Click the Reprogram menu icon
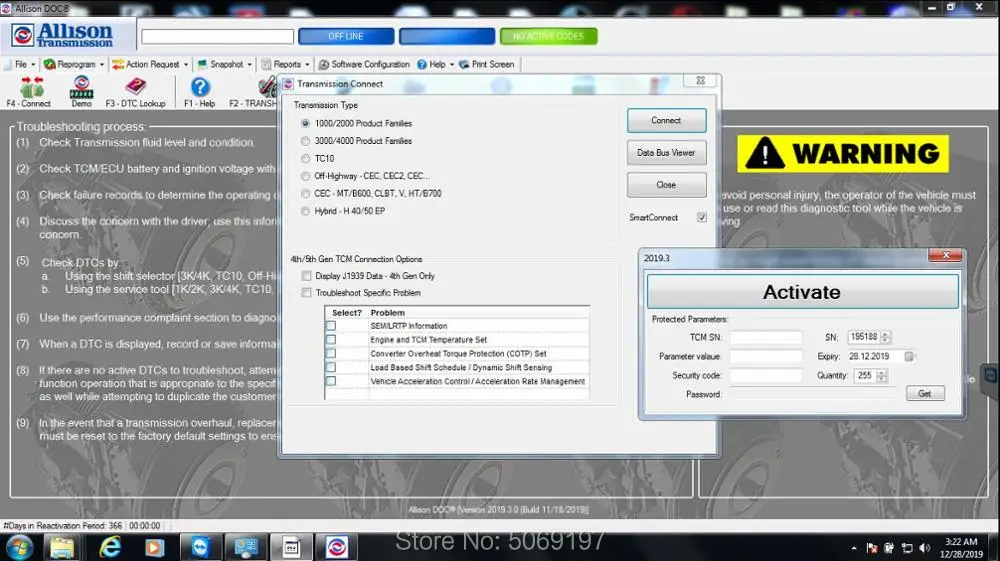Screen dimensions: 1000x561 pyautogui.click(x=49, y=64)
